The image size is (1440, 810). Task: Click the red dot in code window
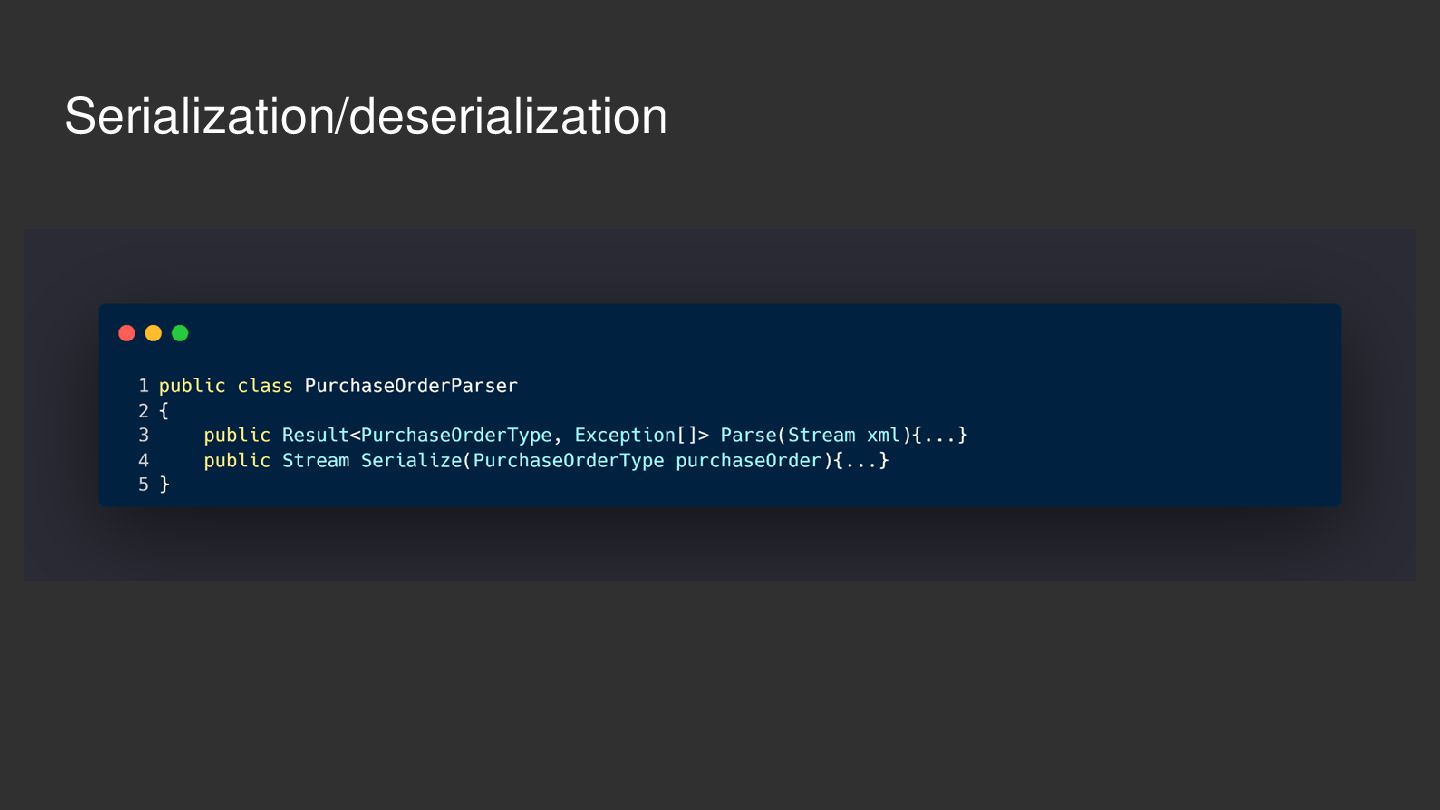click(x=127, y=333)
